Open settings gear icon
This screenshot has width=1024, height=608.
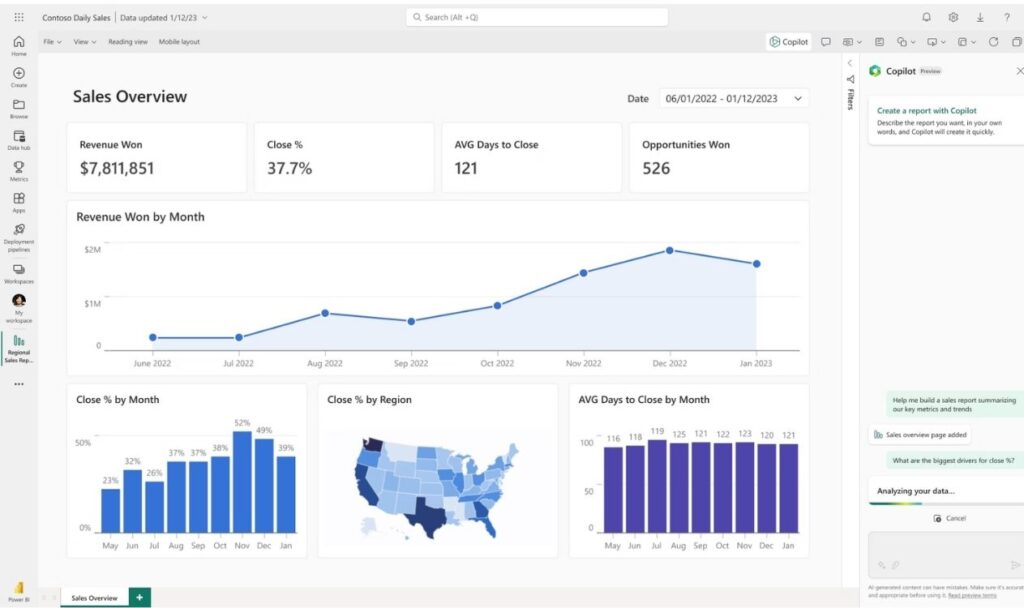[x=953, y=17]
